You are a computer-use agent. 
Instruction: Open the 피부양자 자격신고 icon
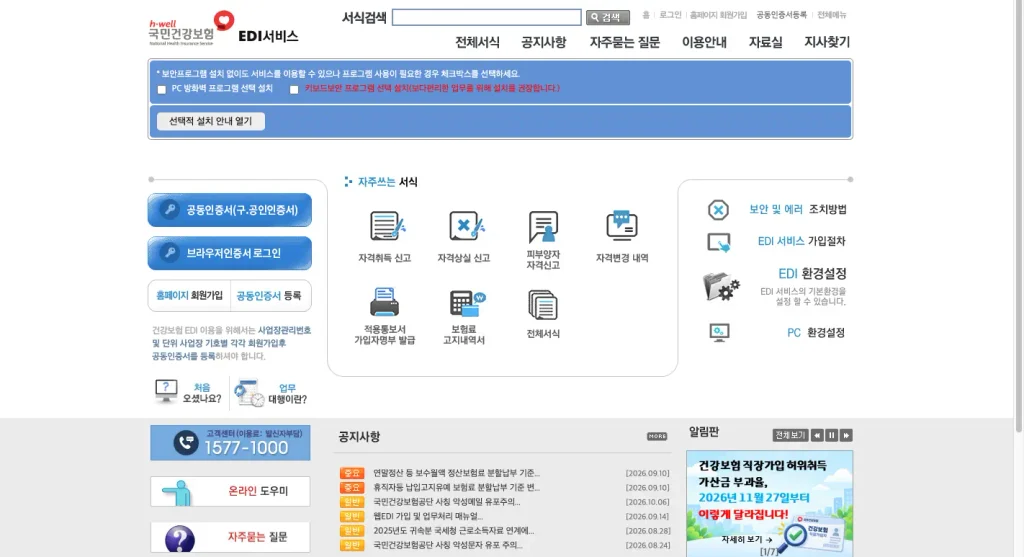[x=543, y=226]
